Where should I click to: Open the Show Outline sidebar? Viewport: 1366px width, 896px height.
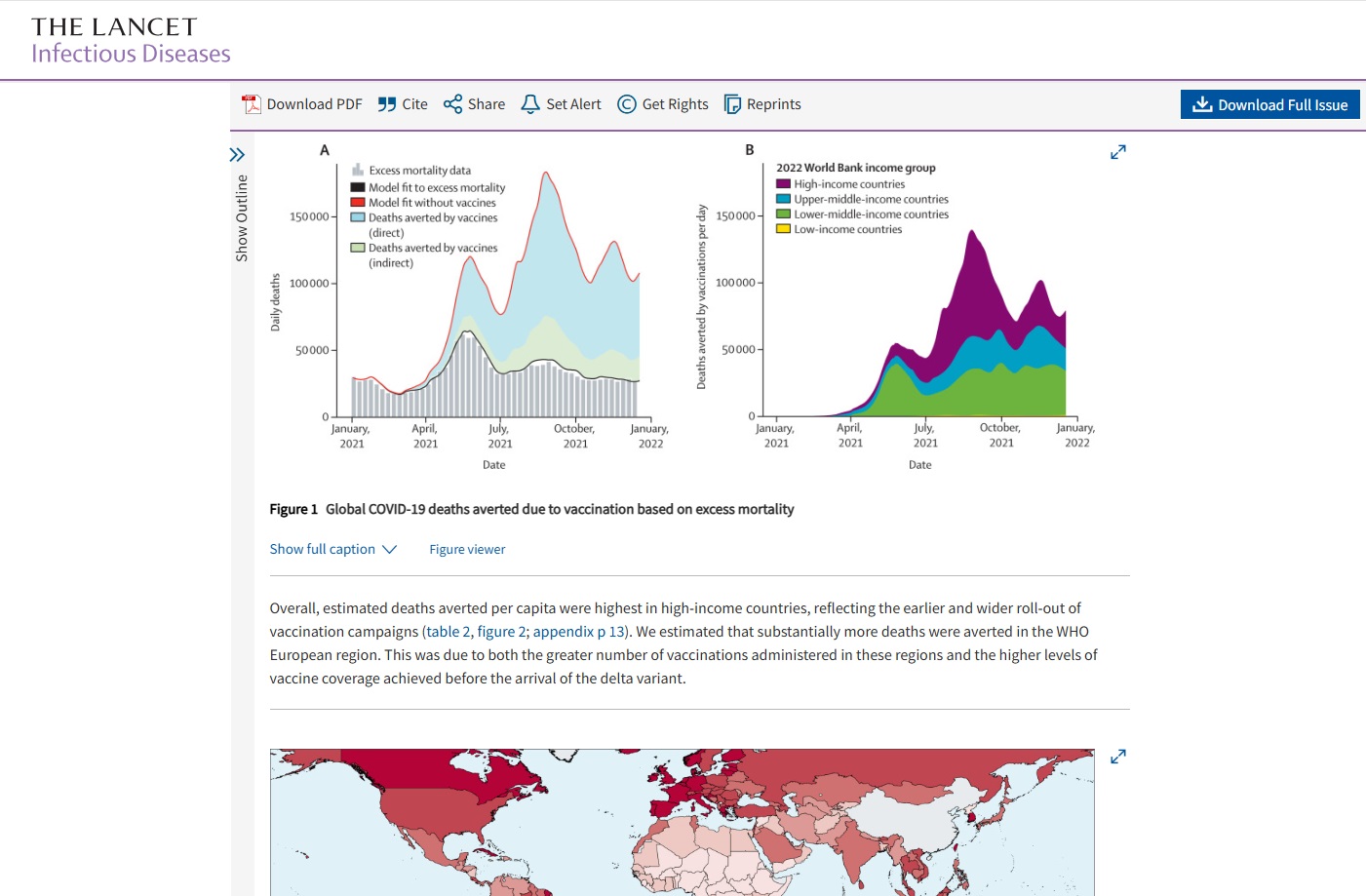(x=237, y=155)
